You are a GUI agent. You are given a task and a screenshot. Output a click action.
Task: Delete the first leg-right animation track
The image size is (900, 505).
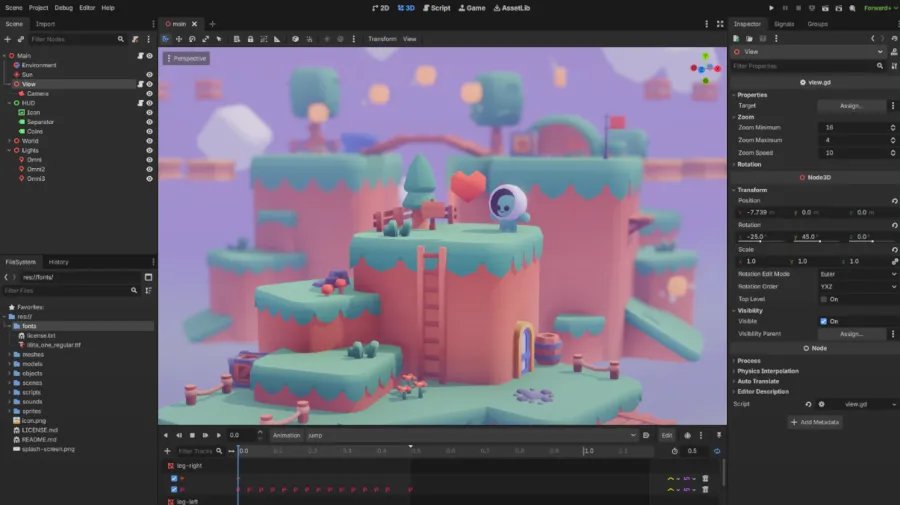tap(705, 478)
